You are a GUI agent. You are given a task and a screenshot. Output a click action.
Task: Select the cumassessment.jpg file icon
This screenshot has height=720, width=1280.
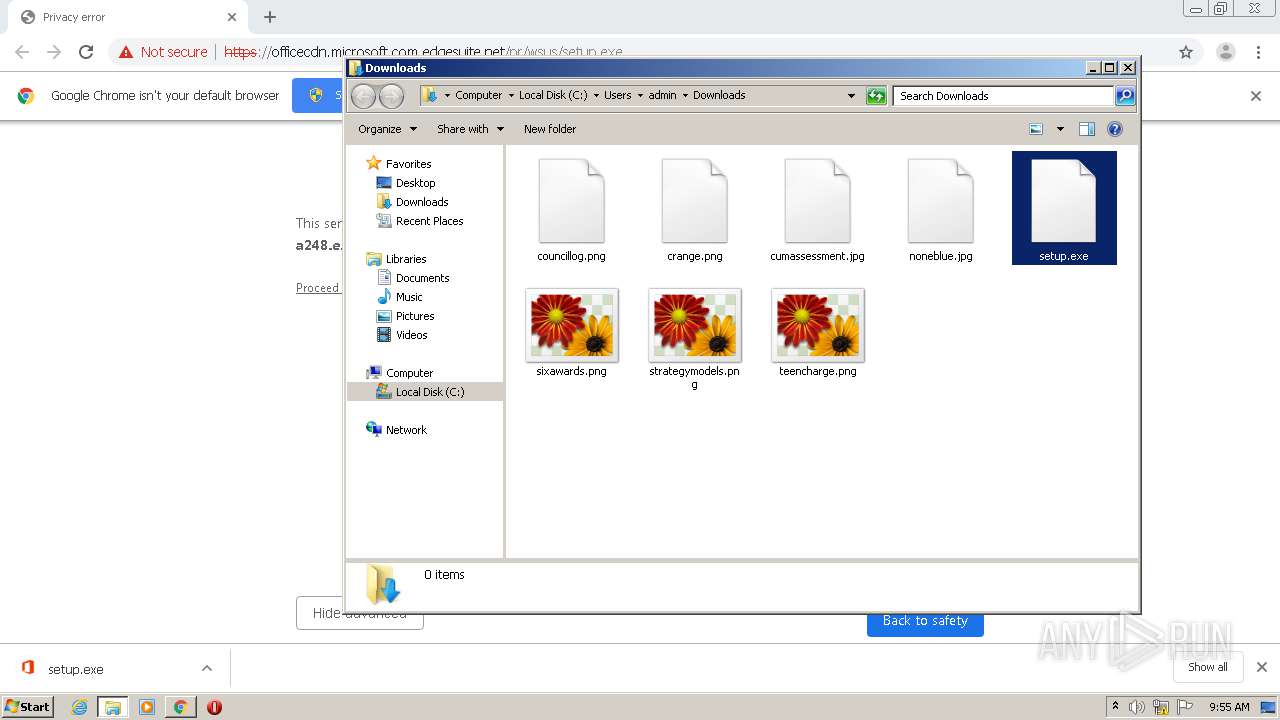point(817,200)
